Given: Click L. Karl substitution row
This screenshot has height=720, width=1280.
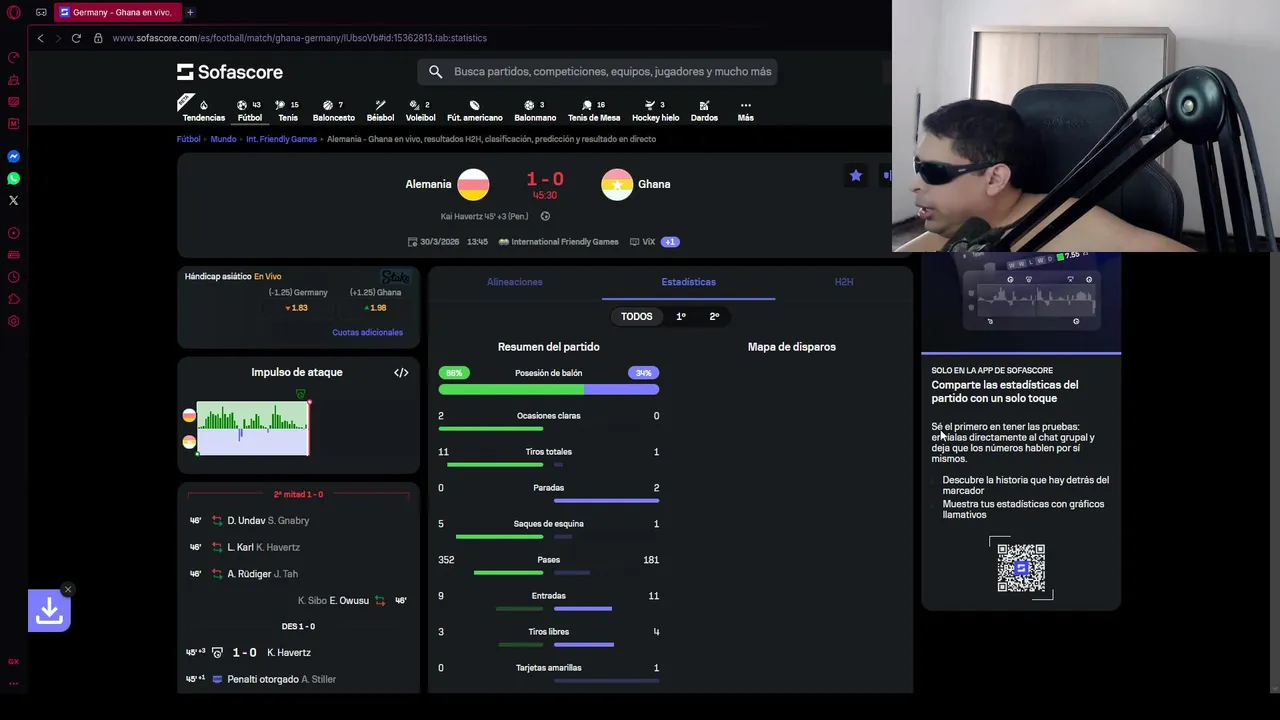Looking at the screenshot, I should (x=298, y=547).
